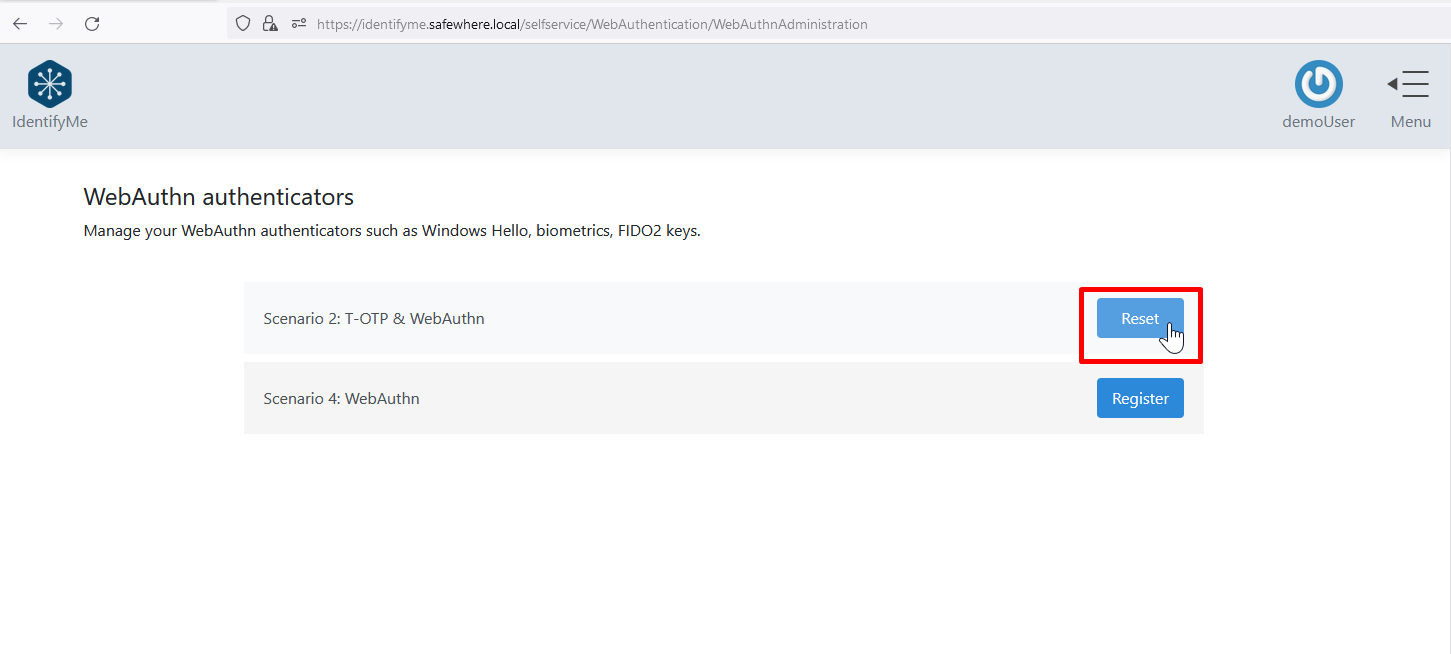
Task: Click the demoUser power icon
Action: click(1318, 84)
